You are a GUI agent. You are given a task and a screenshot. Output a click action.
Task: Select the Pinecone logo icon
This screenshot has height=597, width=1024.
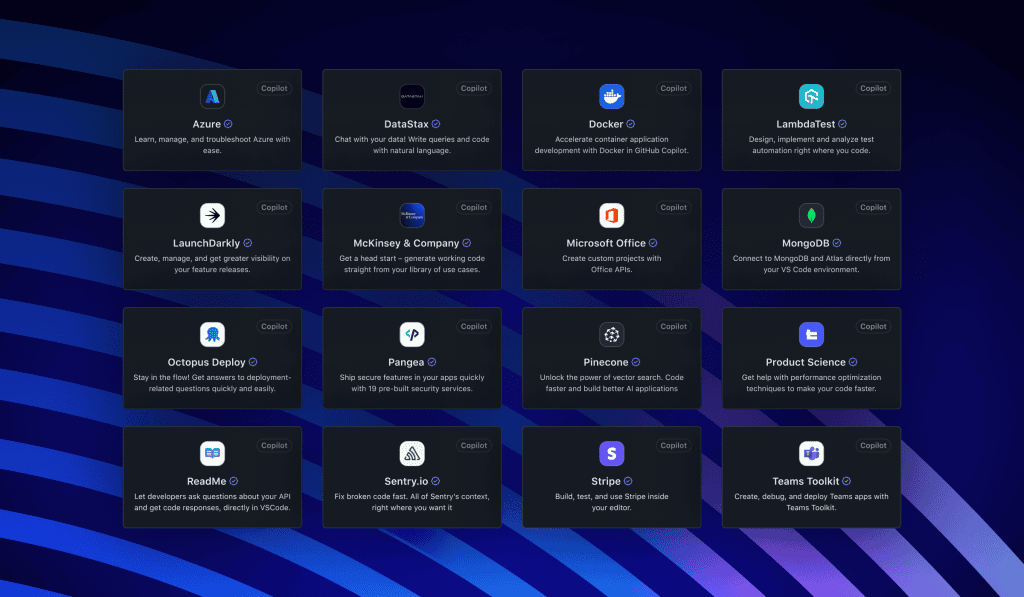pos(612,334)
